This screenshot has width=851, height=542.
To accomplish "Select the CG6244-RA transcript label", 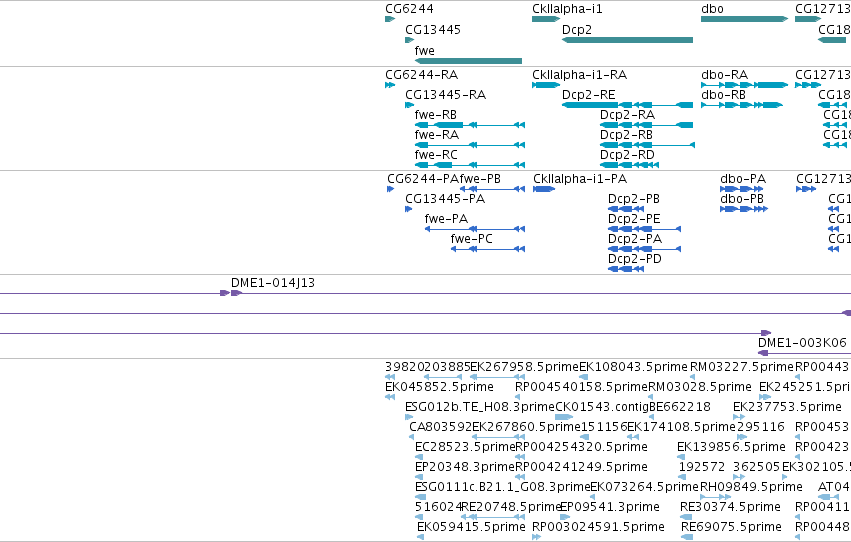I will click(422, 75).
